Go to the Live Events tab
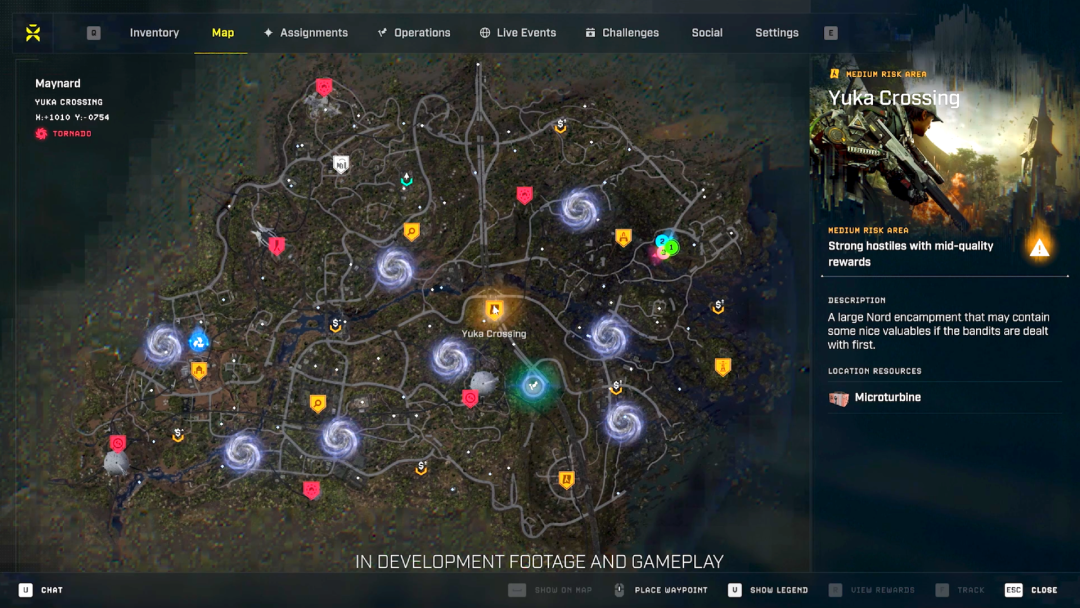The width and height of the screenshot is (1080, 608). point(517,32)
